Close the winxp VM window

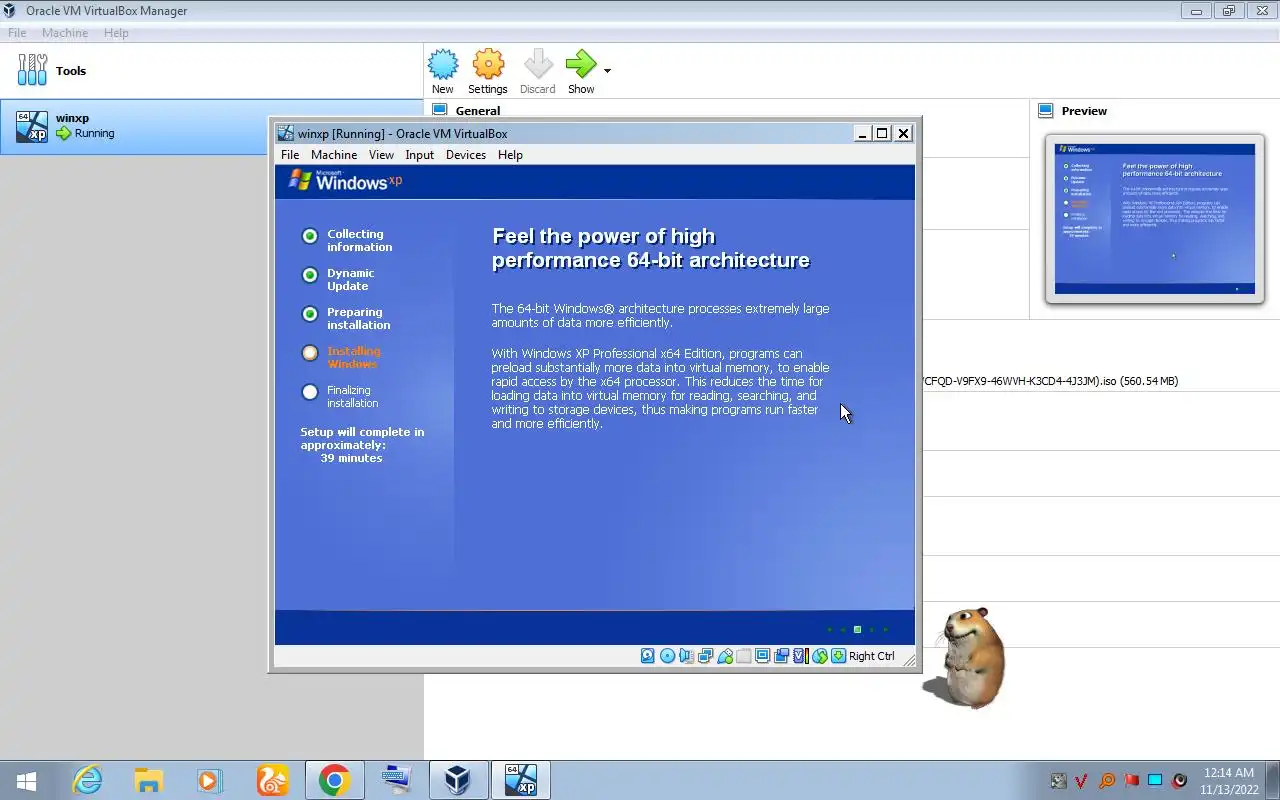point(903,134)
